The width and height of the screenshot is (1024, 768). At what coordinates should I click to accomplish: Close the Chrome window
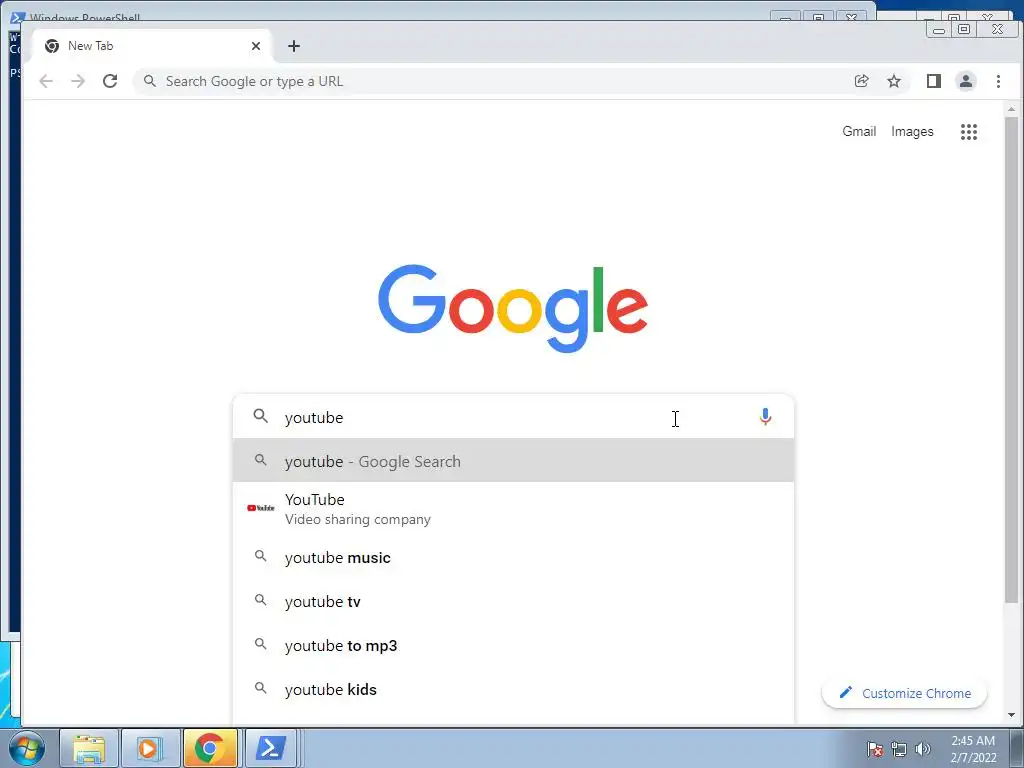click(x=997, y=29)
